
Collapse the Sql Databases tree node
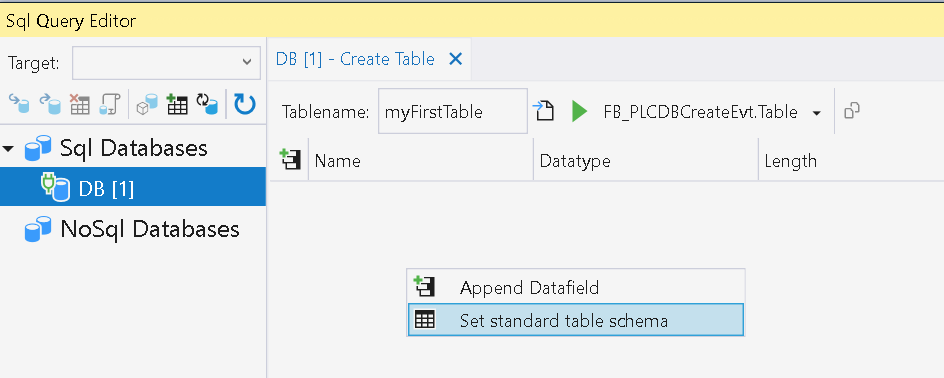[x=7, y=148]
